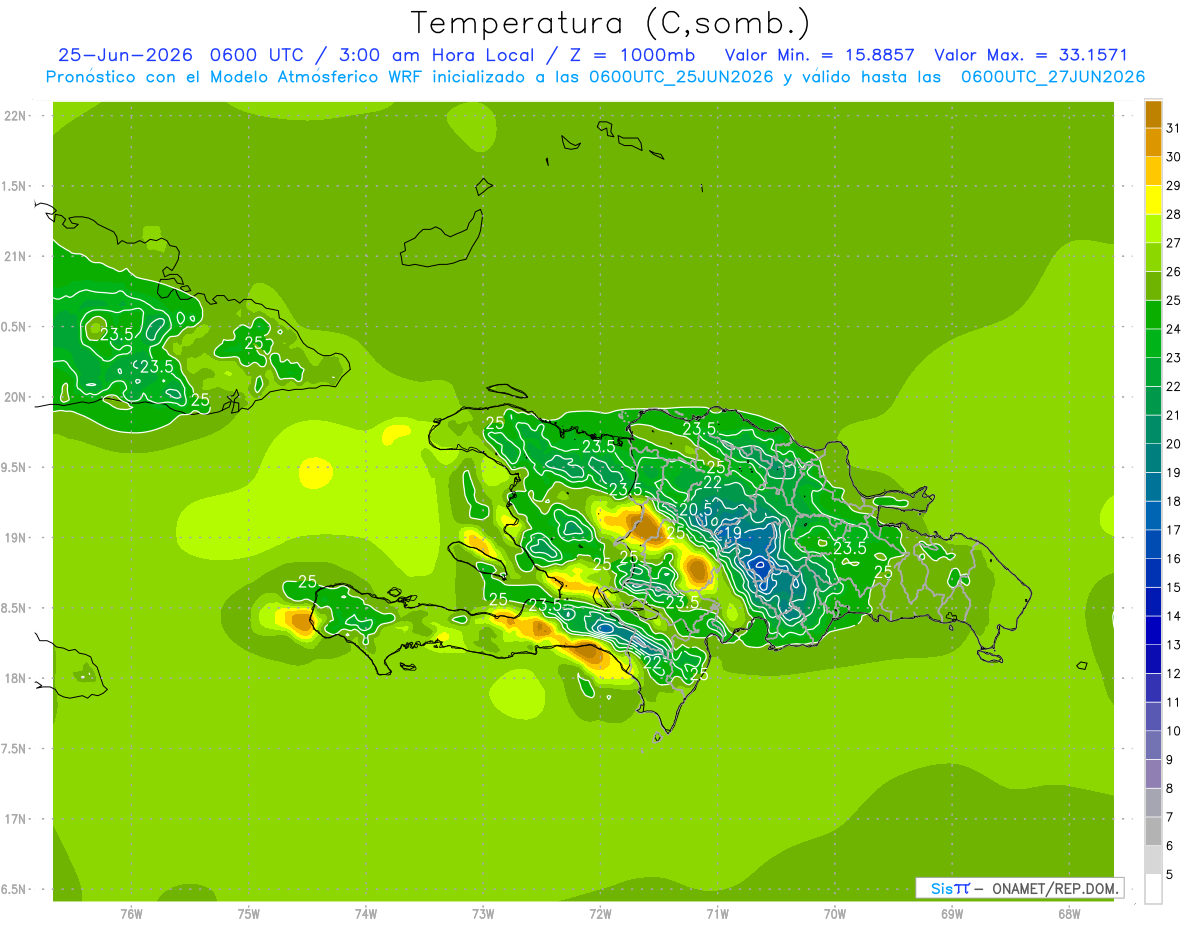The image size is (1200, 927).
Task: Click the yellow swatch between 28 and 29
Action: pyautogui.click(x=1153, y=200)
